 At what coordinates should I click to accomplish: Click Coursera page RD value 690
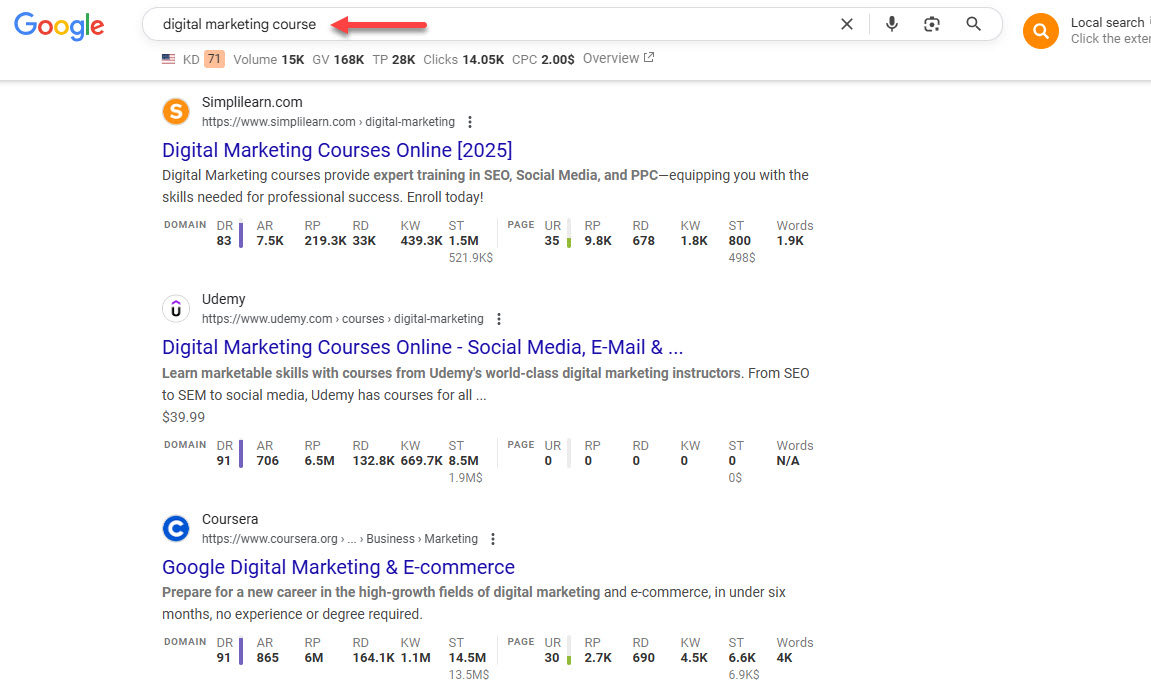(643, 658)
